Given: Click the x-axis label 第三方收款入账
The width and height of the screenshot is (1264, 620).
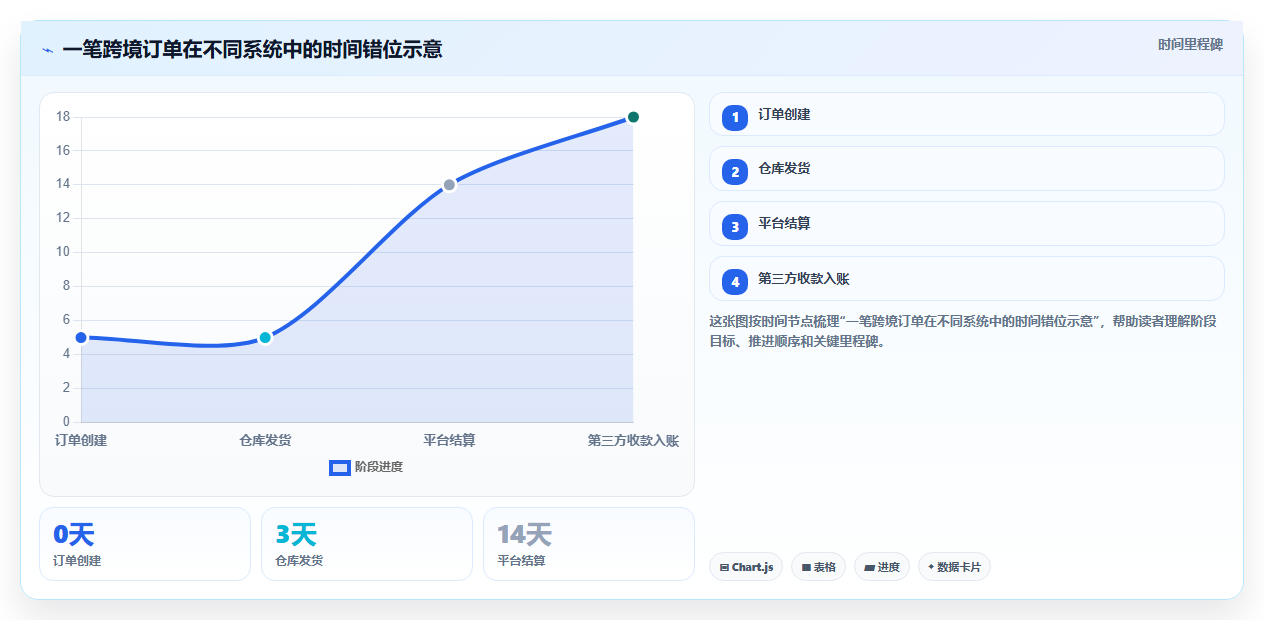Looking at the screenshot, I should (633, 441).
